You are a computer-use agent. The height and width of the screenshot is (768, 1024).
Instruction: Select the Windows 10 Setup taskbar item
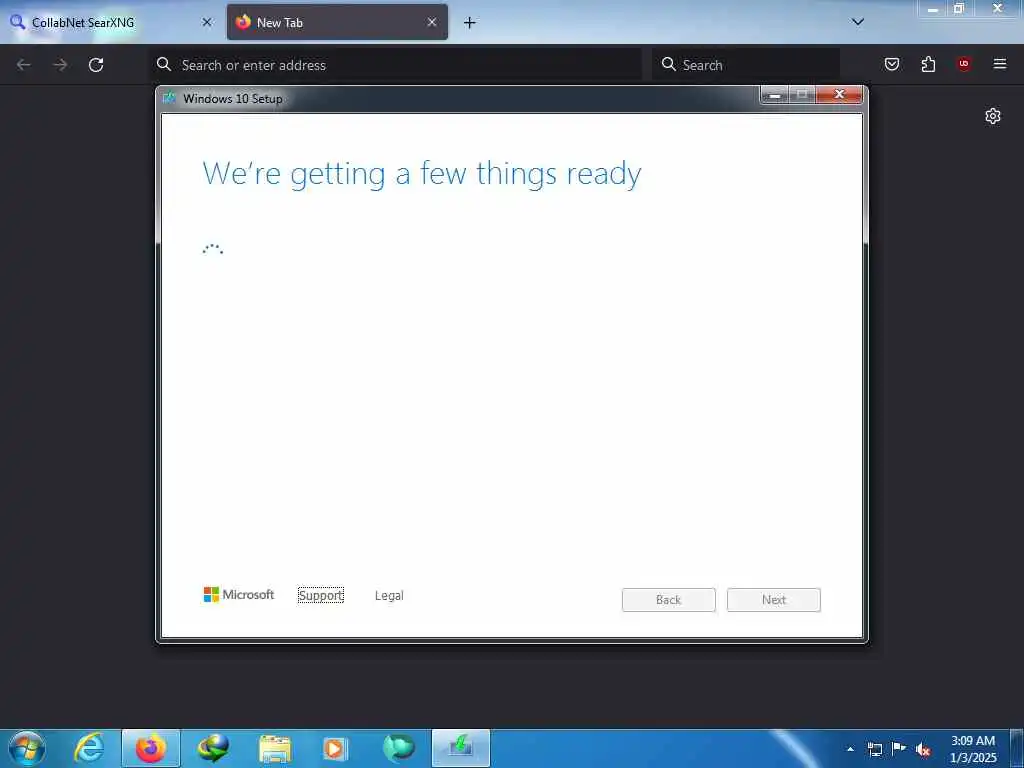point(460,748)
